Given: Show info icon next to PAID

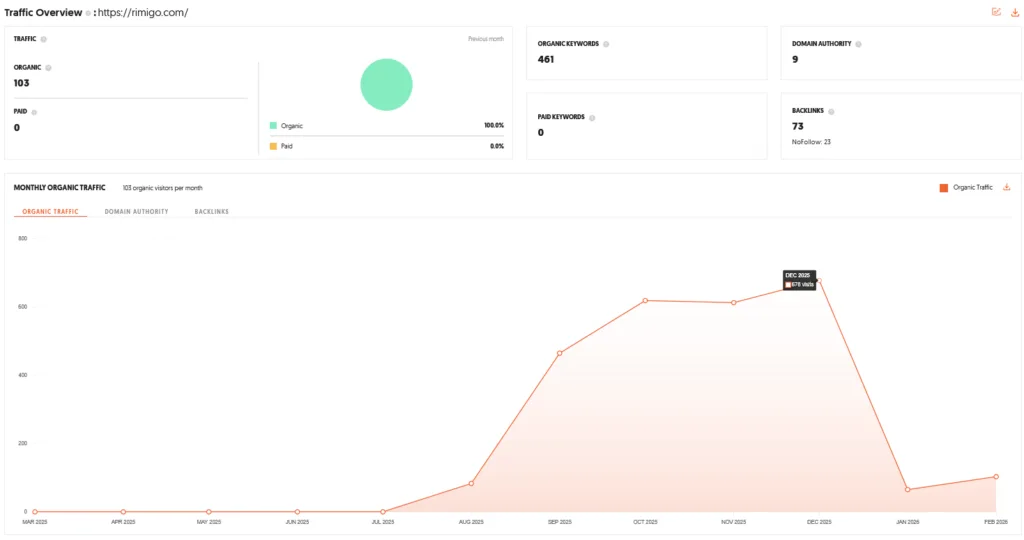Looking at the screenshot, I should 34,112.
